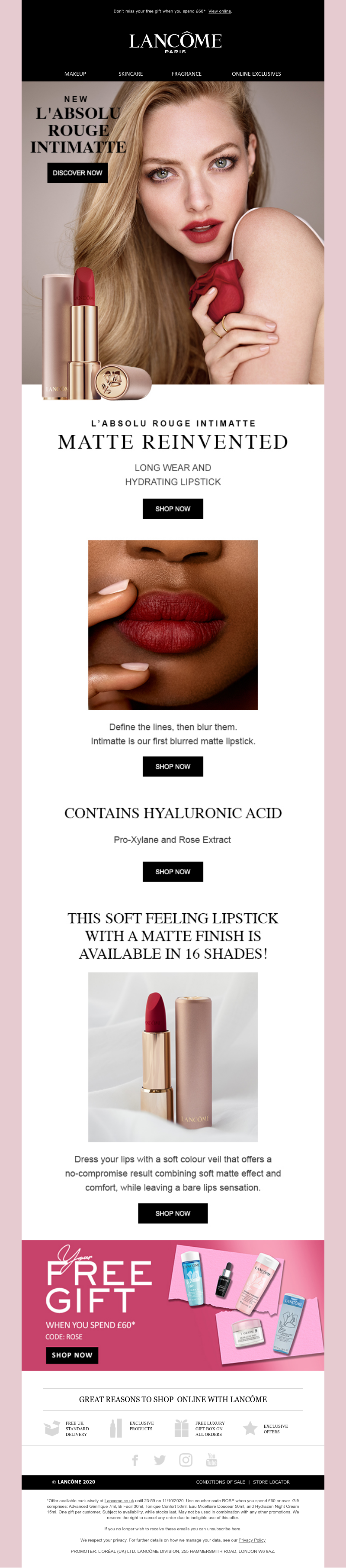Click the Discover Now button
This screenshot has width=346, height=1568.
(x=78, y=173)
